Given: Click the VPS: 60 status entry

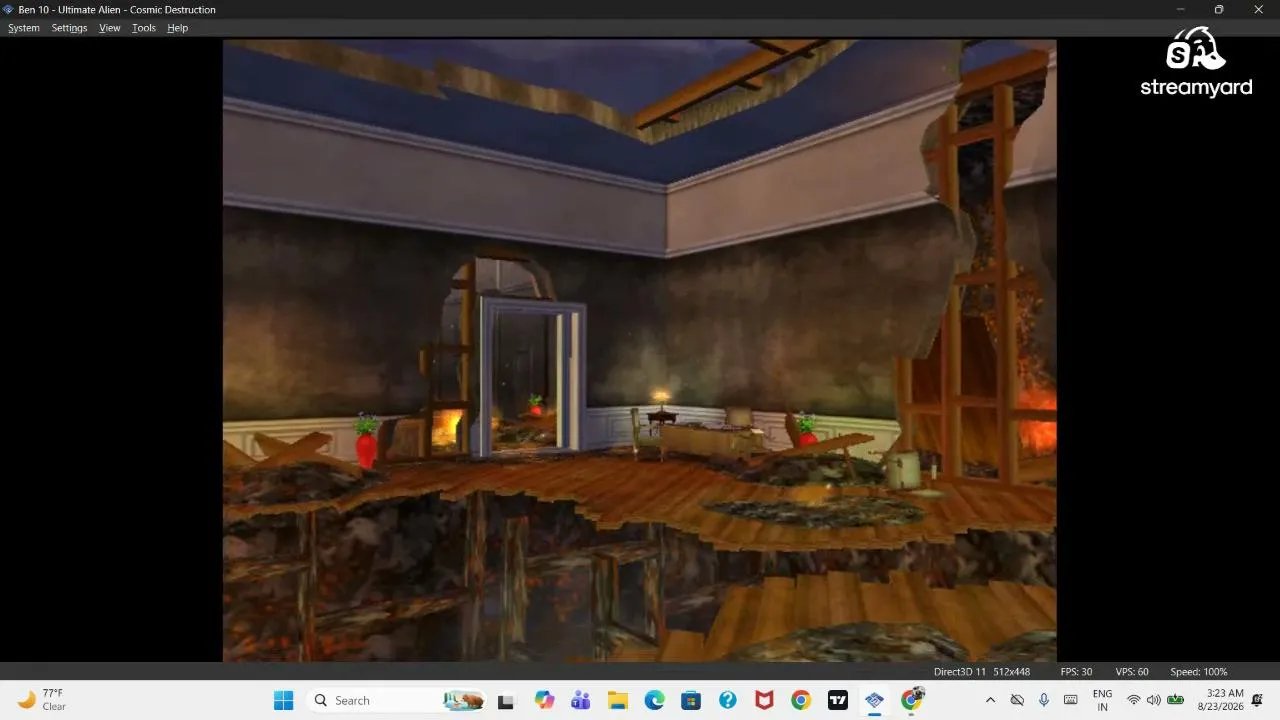Looking at the screenshot, I should pyautogui.click(x=1132, y=672).
